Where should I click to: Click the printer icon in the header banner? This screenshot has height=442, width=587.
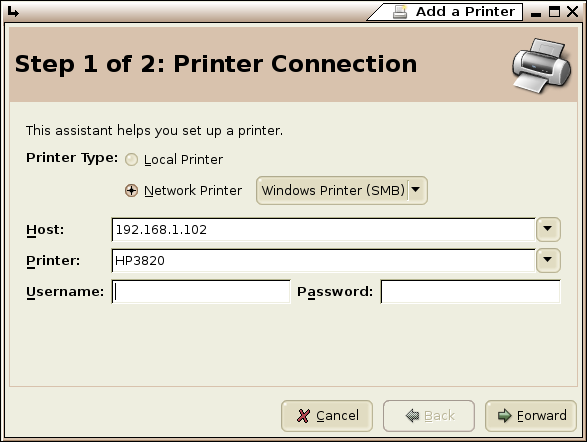542,65
